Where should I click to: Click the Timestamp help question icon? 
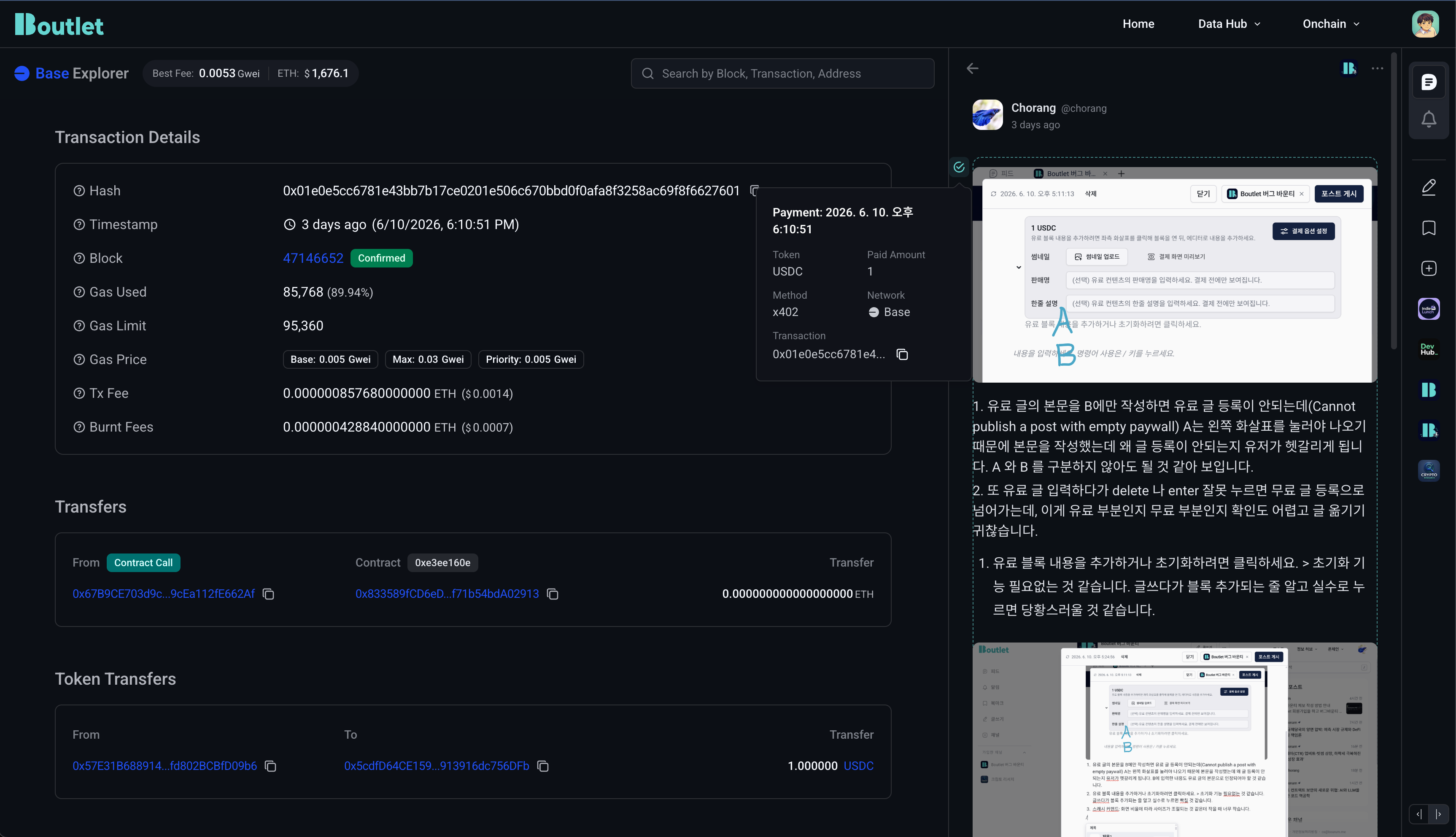point(79,225)
